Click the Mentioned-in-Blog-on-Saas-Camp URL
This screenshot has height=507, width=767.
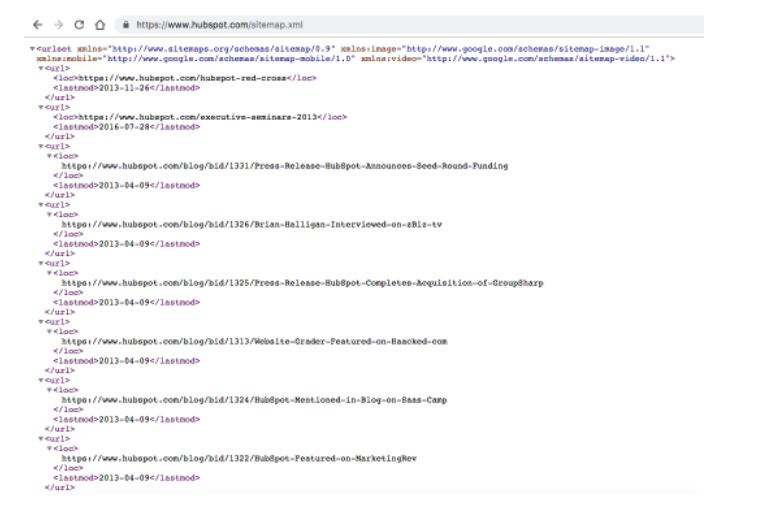tap(254, 400)
